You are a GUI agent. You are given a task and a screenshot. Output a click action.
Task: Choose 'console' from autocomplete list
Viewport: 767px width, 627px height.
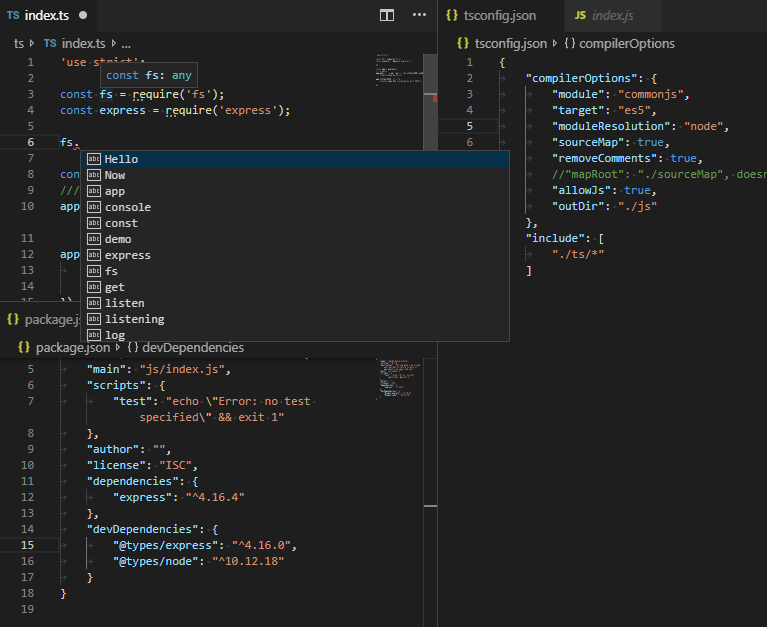click(x=295, y=207)
